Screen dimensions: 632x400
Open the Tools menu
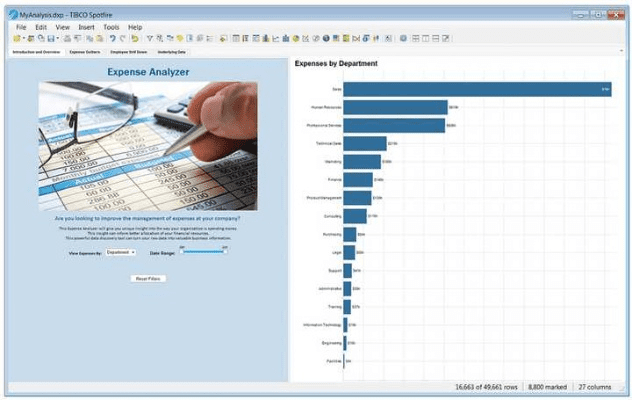tap(111, 27)
